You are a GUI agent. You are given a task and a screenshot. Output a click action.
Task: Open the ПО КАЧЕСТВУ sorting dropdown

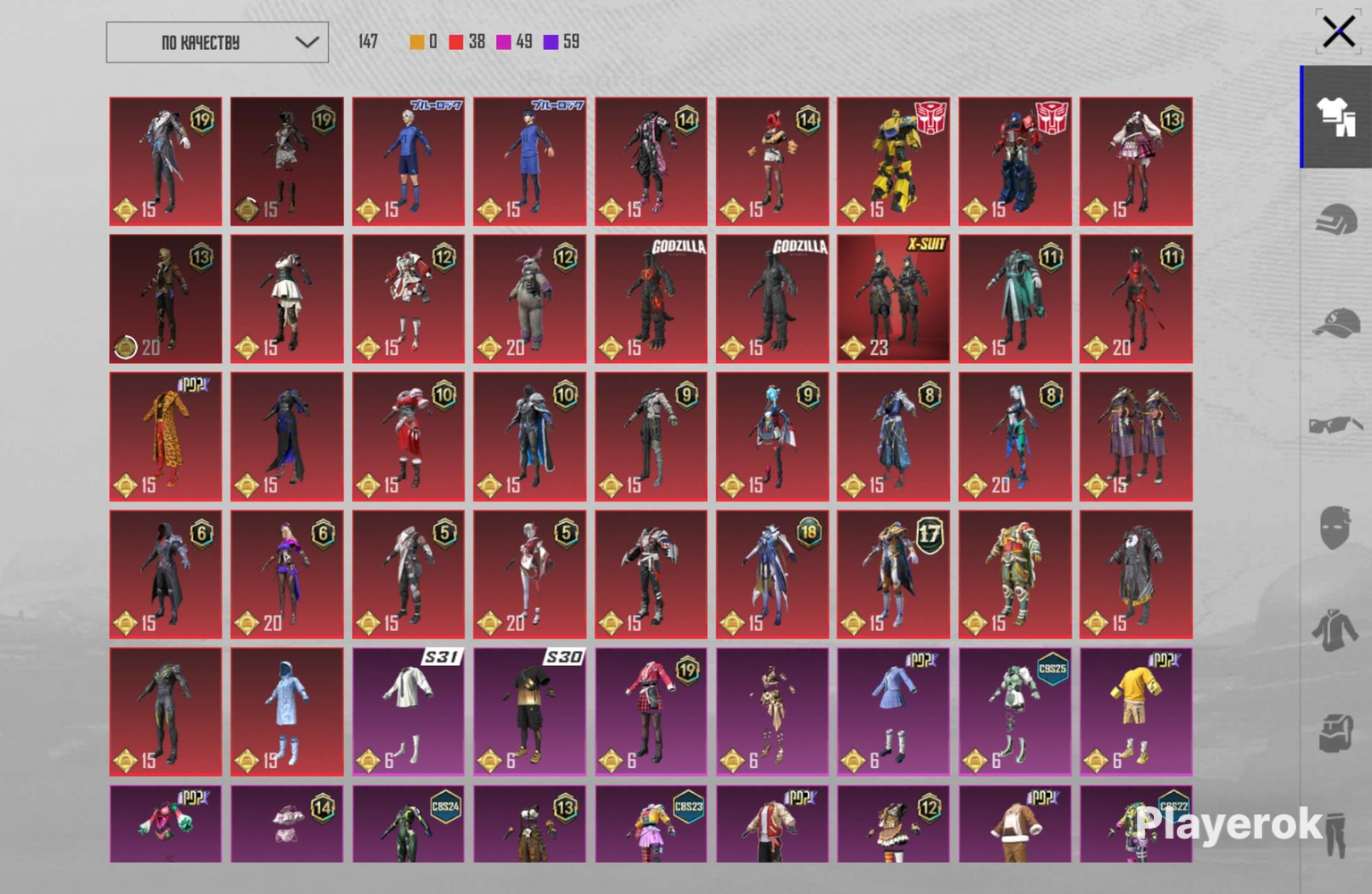(217, 42)
